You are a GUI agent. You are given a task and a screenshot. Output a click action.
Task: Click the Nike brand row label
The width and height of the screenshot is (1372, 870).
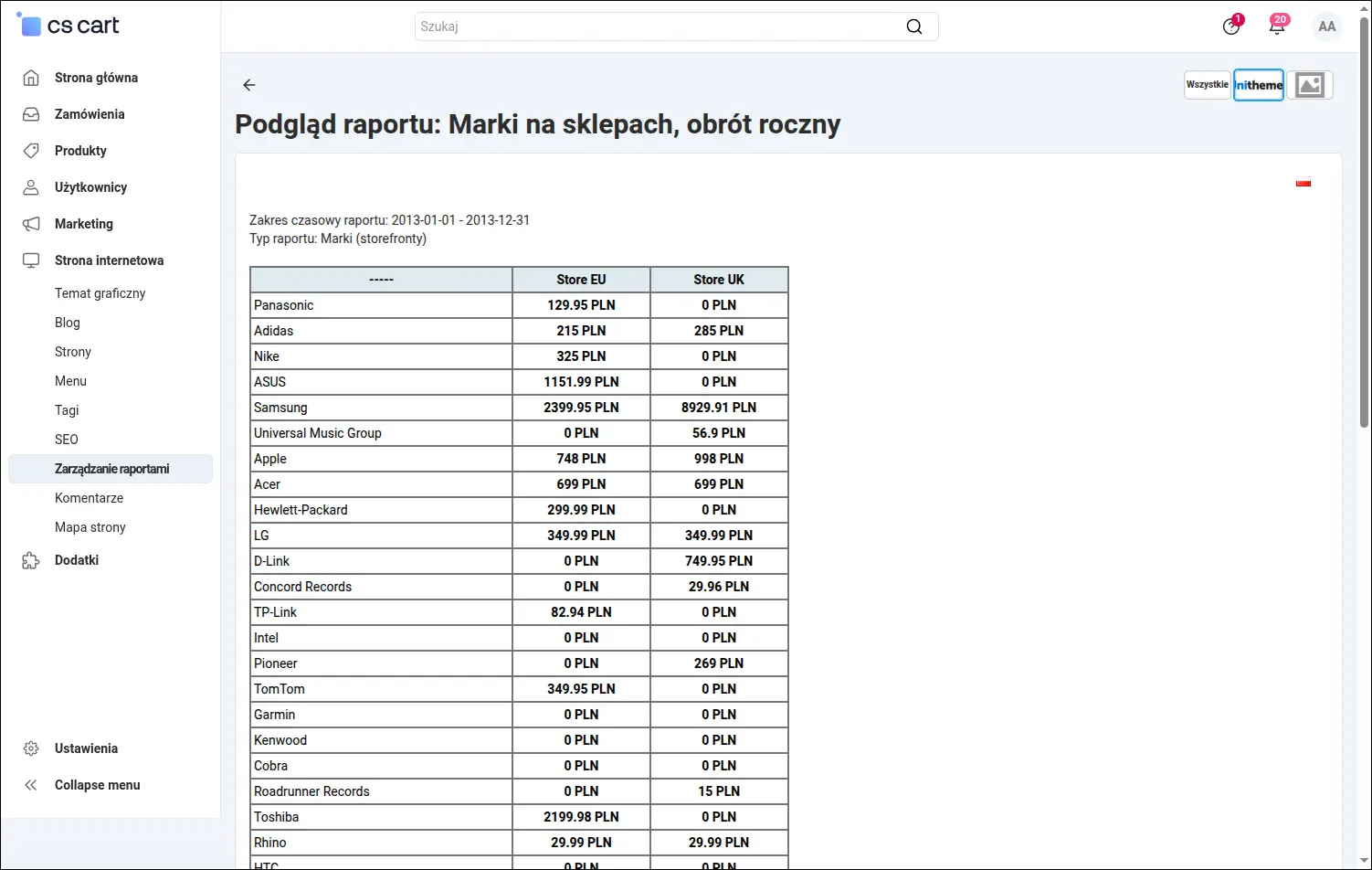point(267,356)
